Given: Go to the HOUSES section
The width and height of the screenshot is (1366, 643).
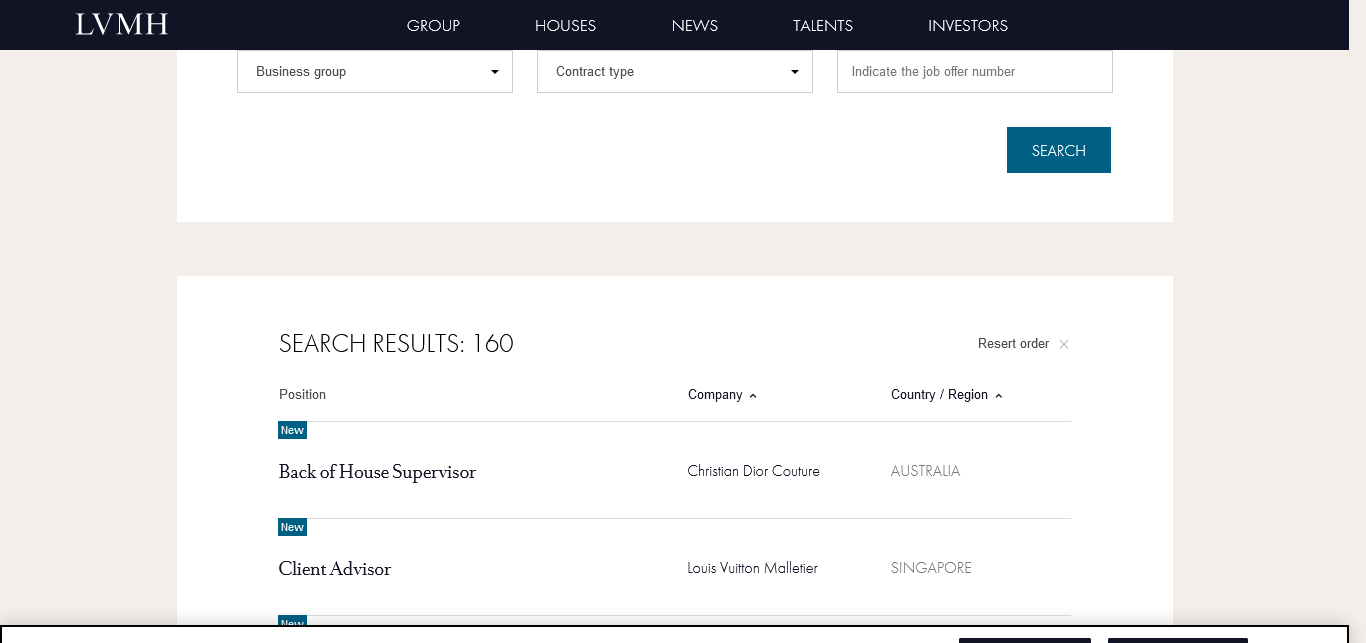Looking at the screenshot, I should [x=565, y=26].
